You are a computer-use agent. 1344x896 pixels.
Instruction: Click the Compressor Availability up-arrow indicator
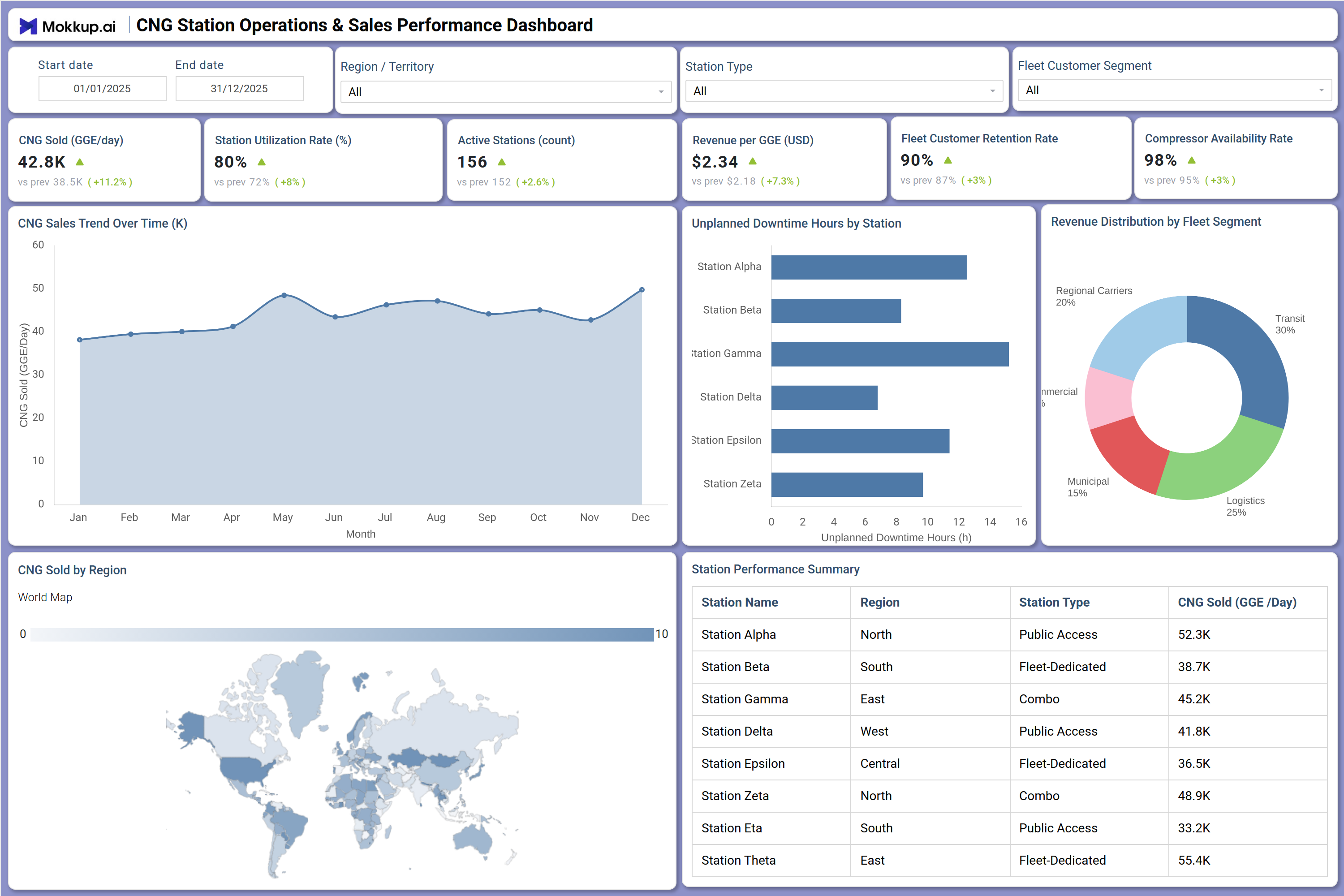pyautogui.click(x=1191, y=160)
